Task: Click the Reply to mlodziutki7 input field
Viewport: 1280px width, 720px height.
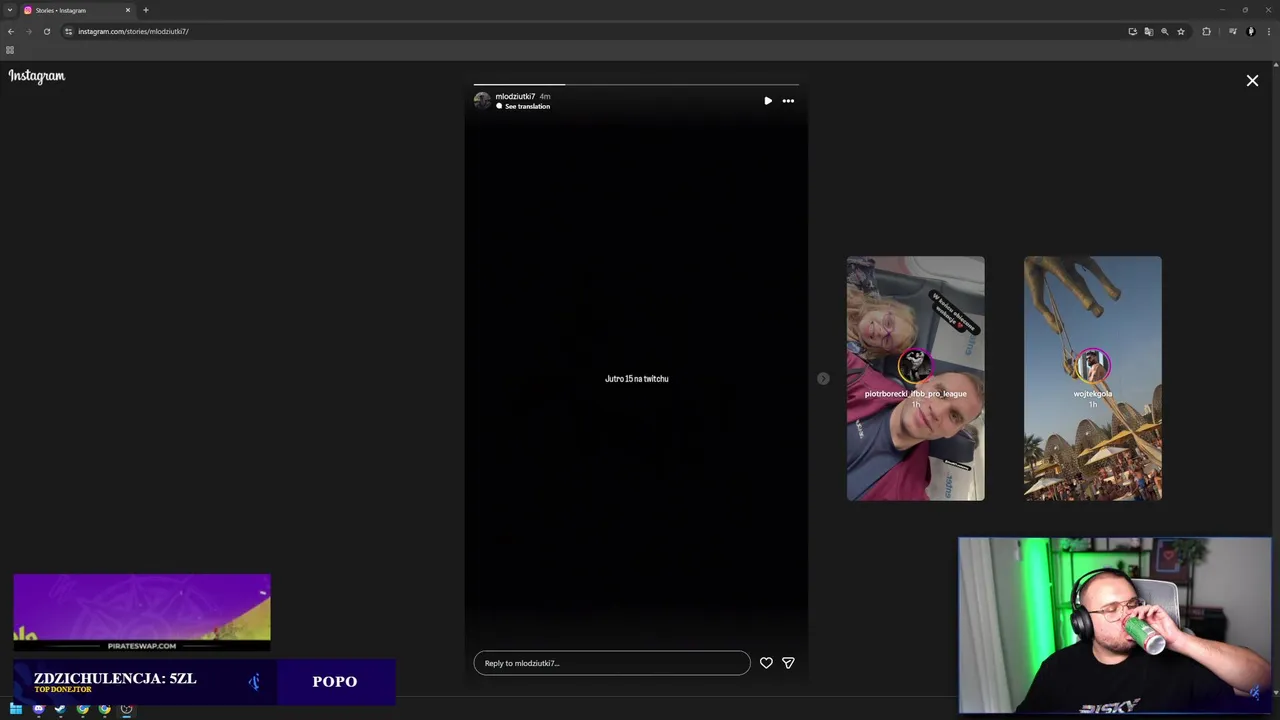Action: coord(612,663)
